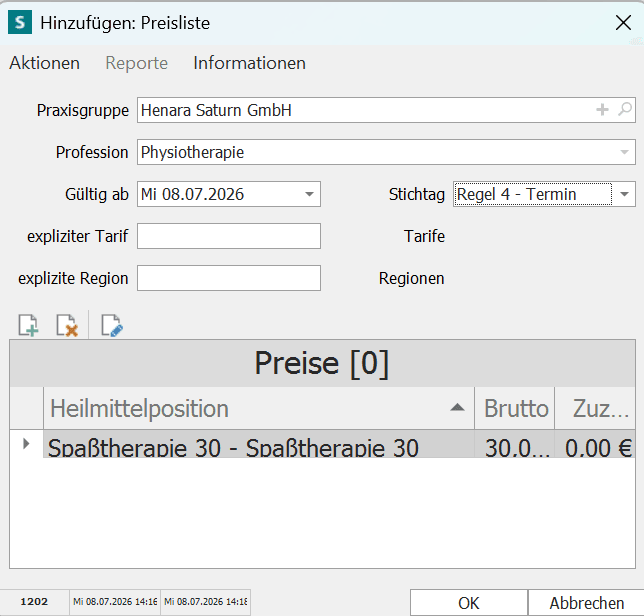Expand the Stichtag rule dropdown arrow

[x=624, y=194]
